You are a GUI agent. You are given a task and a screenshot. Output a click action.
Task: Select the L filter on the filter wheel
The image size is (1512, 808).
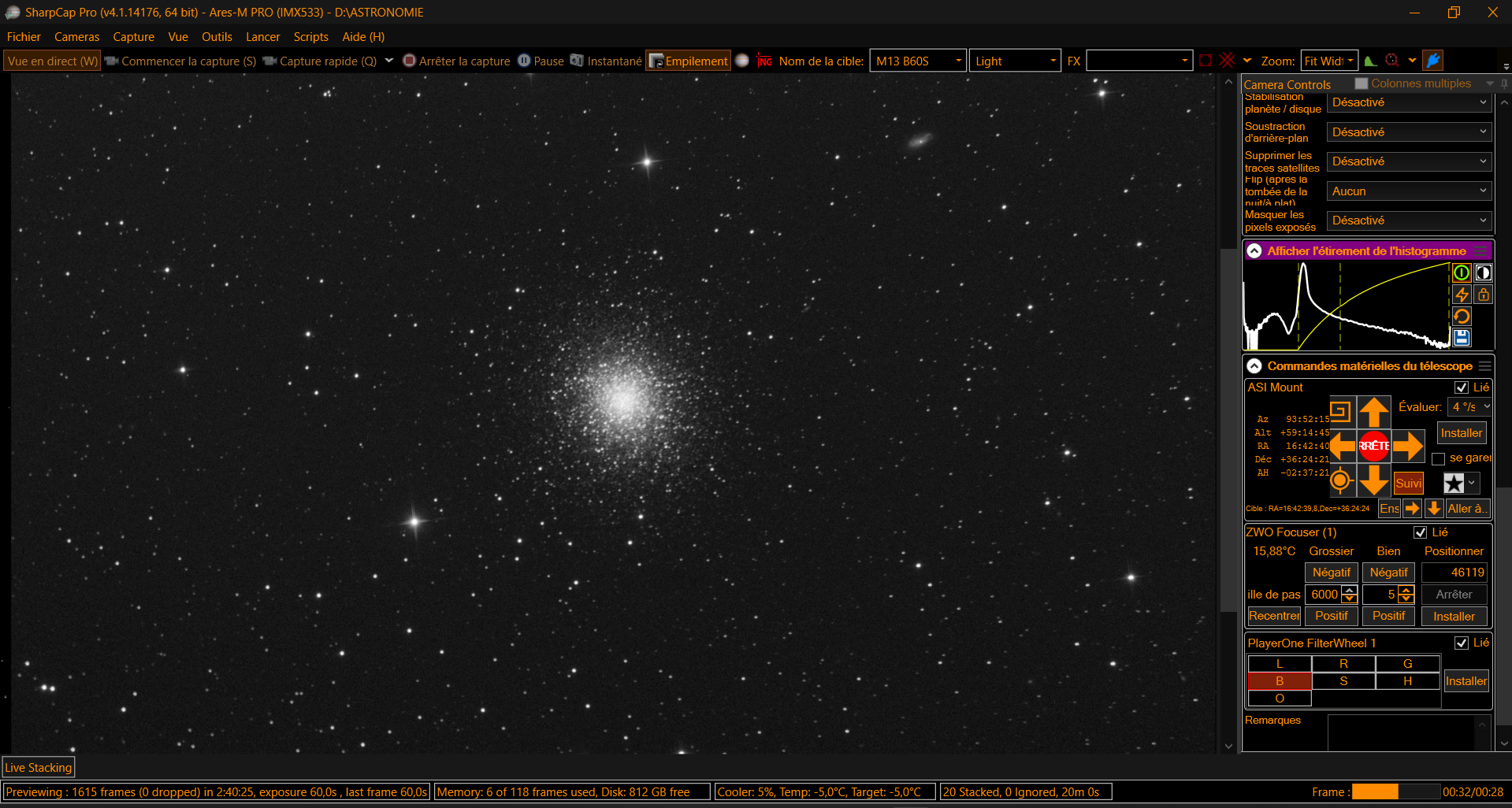[x=1280, y=664]
